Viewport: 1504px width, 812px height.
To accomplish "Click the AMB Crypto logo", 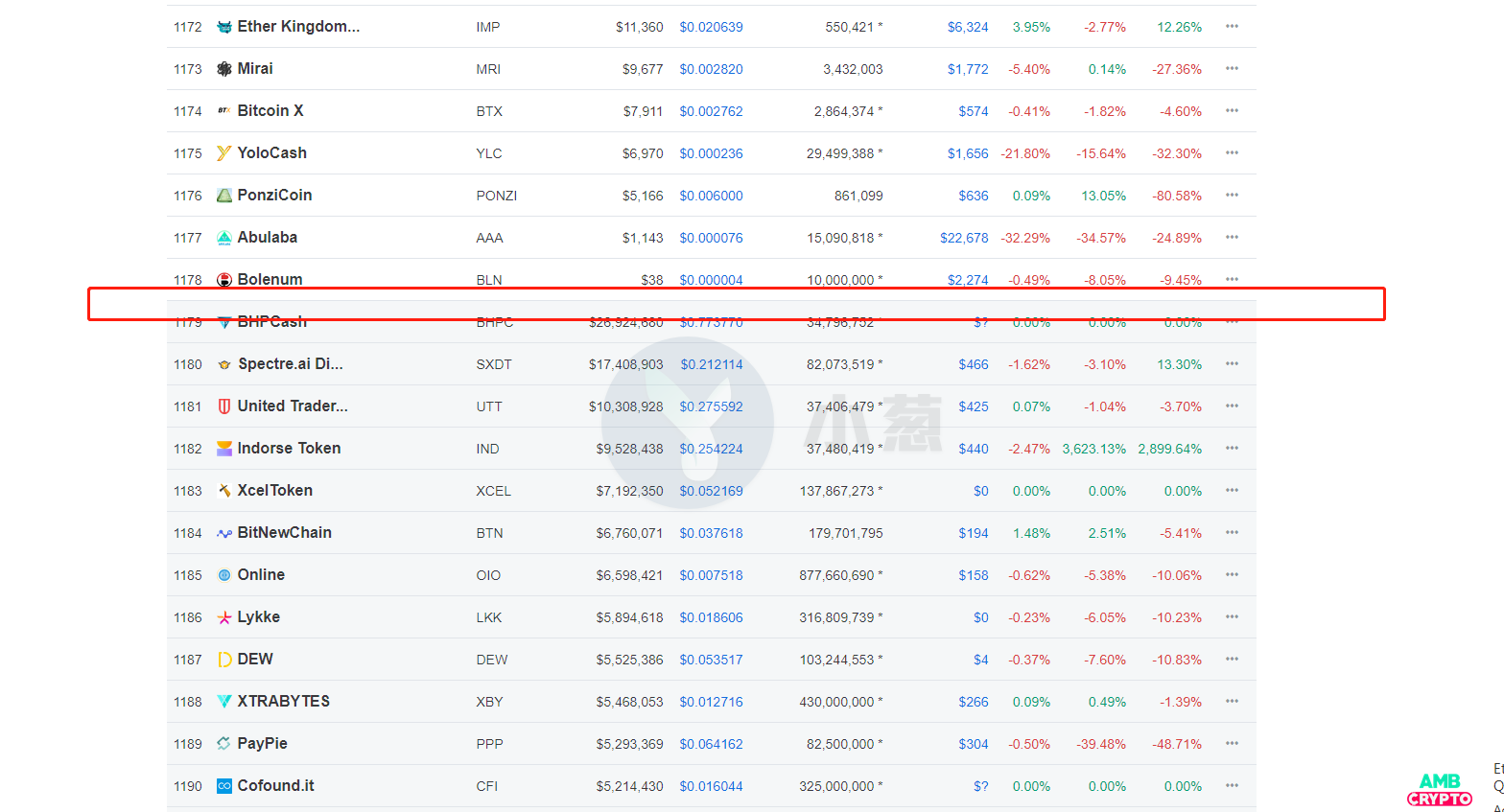I will pos(1440,789).
